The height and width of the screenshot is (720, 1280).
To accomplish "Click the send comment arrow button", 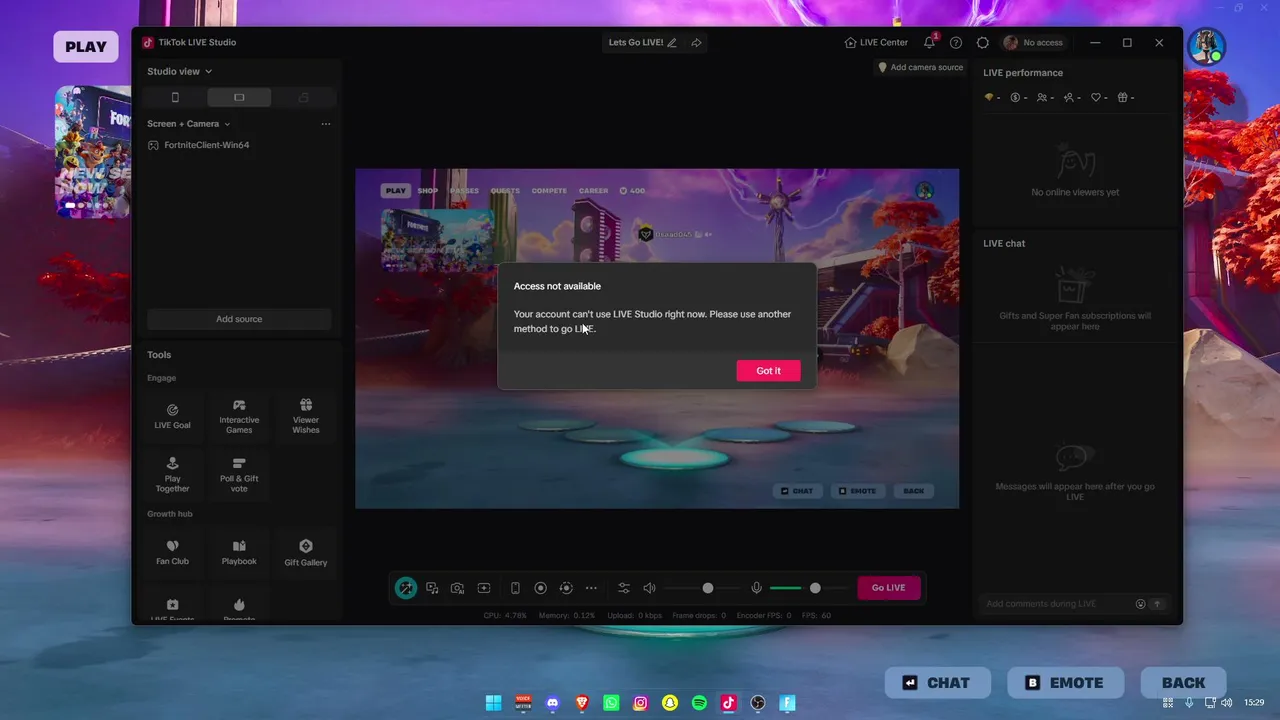I will [1158, 604].
